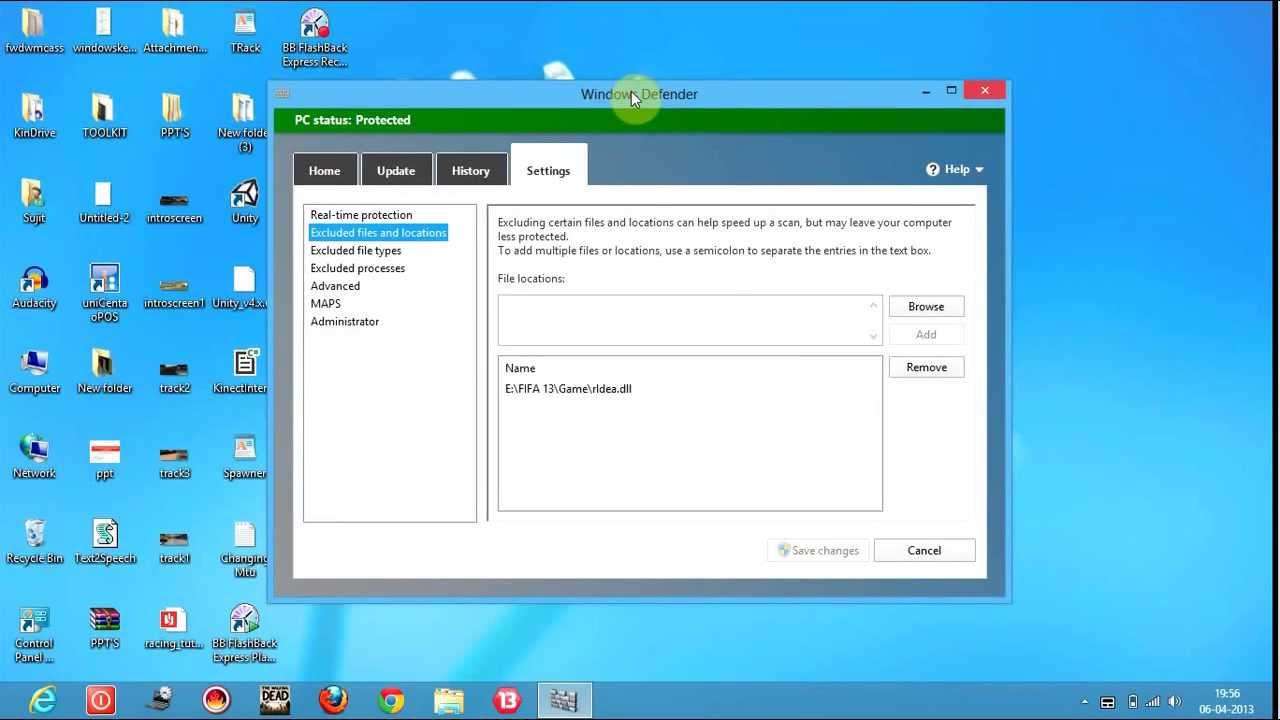This screenshot has height=720, width=1280.
Task: Select Excluded files and locations
Action: coord(378,233)
